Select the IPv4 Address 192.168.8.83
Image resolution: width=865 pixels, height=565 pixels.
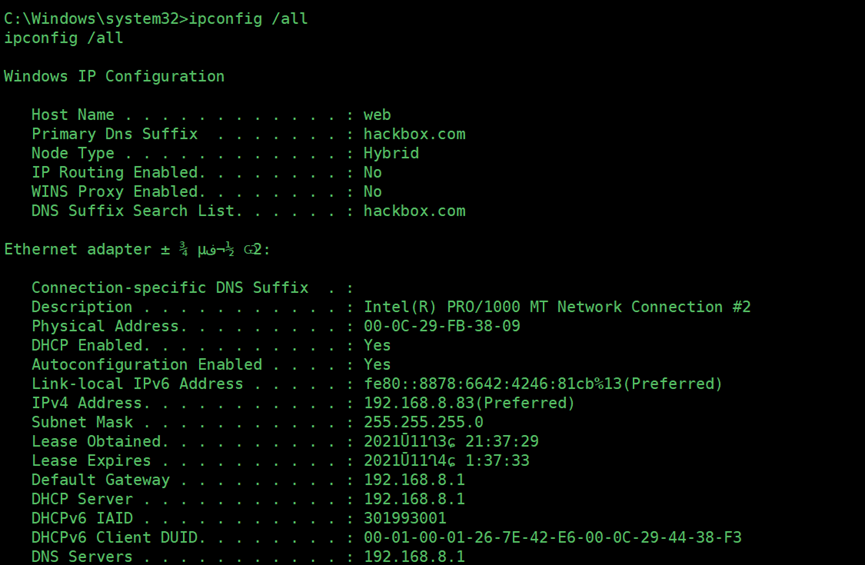point(469,403)
